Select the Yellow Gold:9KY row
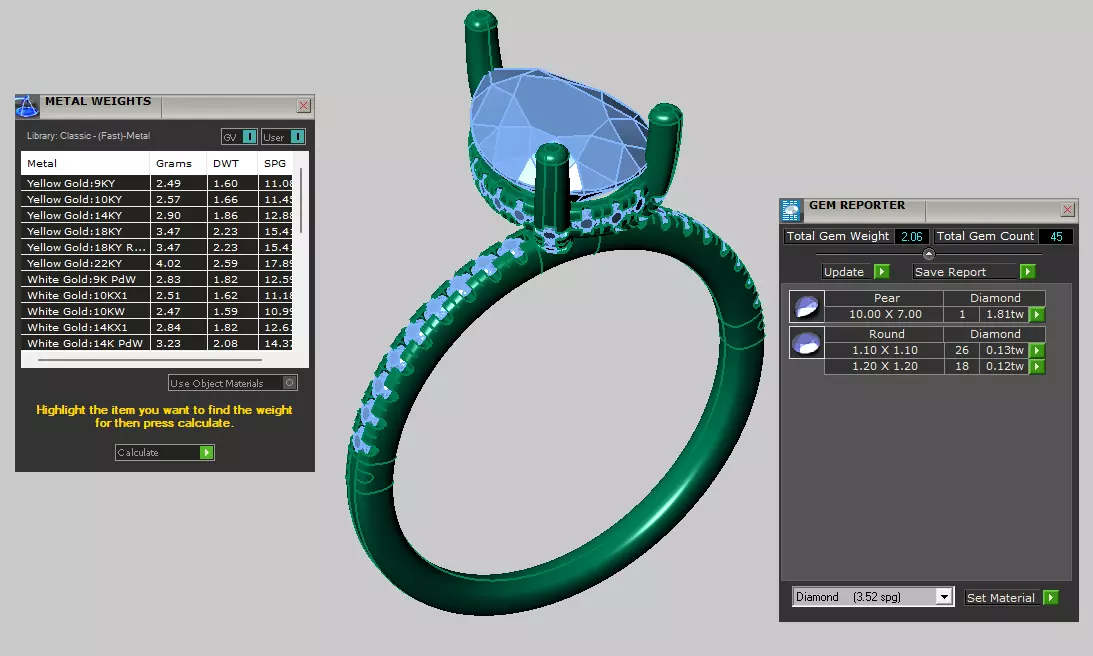The height and width of the screenshot is (656, 1093). click(157, 183)
